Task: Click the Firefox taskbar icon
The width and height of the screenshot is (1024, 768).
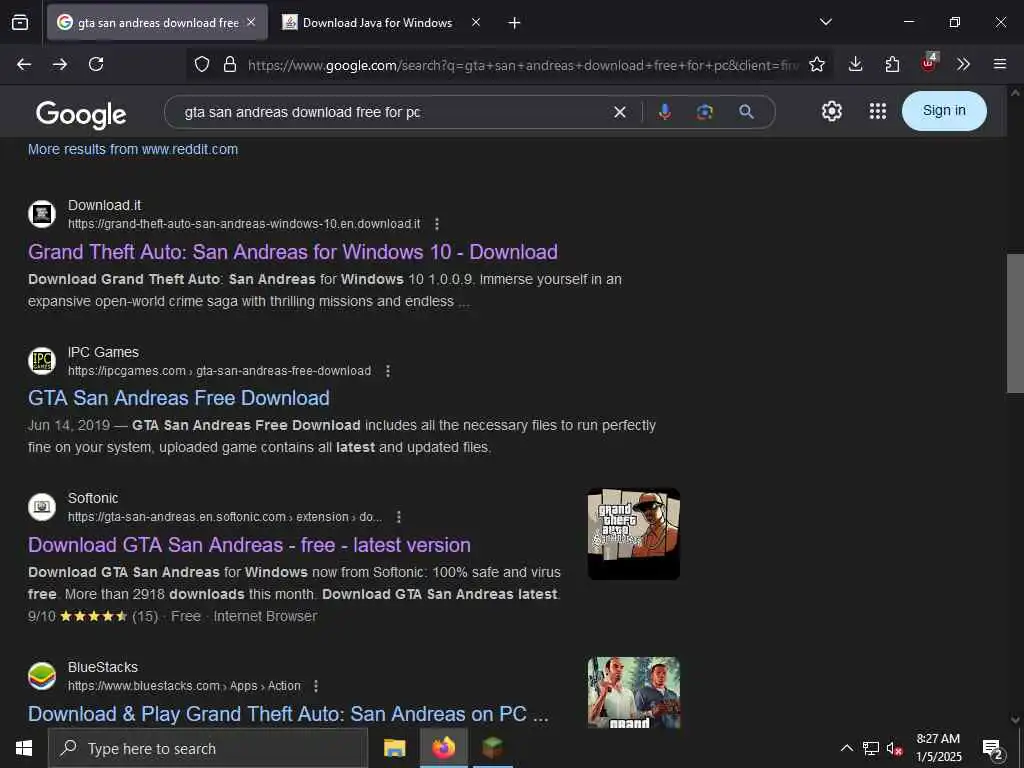Action: [443, 748]
